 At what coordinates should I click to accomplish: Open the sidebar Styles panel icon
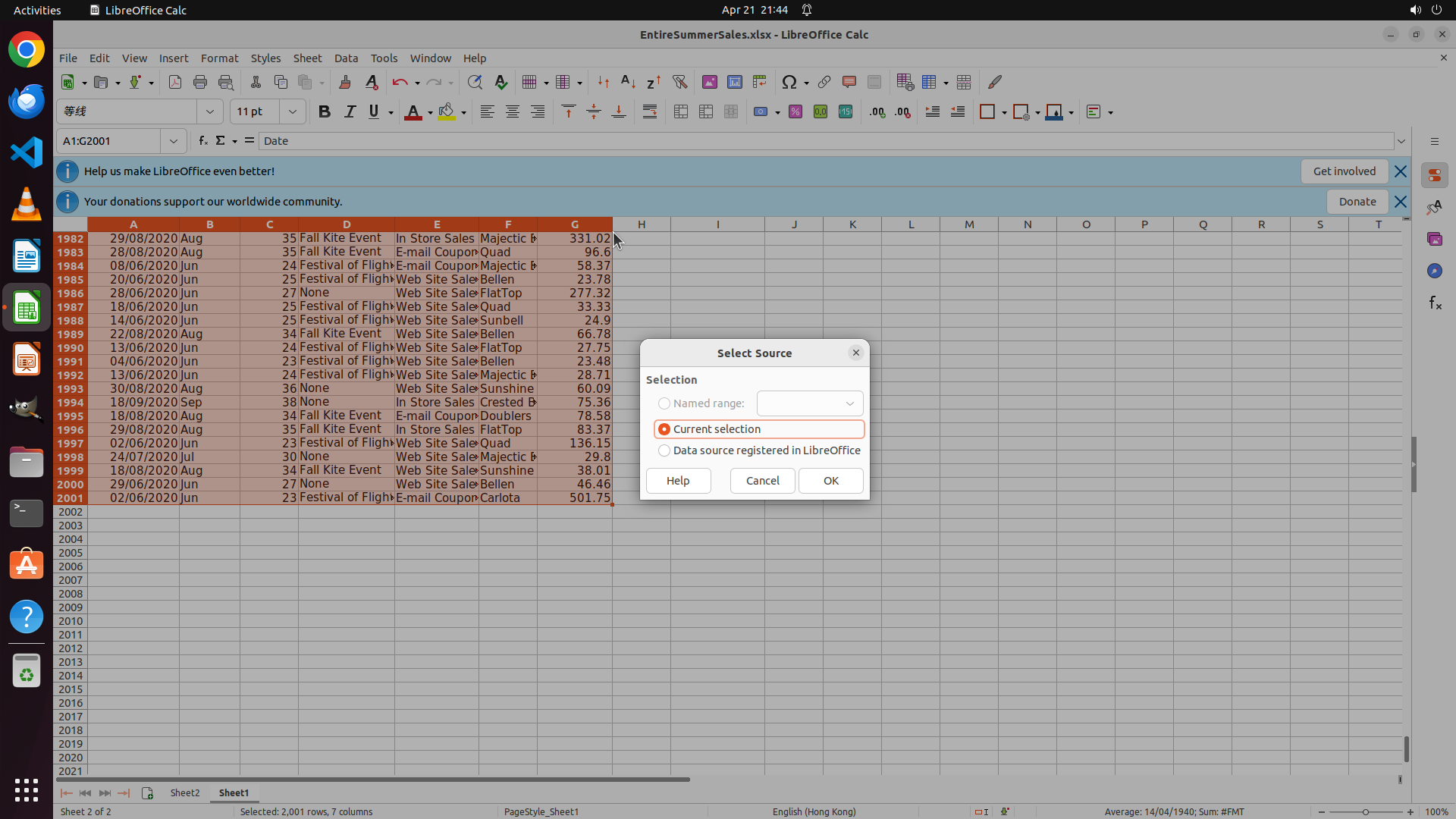pyautogui.click(x=1434, y=207)
